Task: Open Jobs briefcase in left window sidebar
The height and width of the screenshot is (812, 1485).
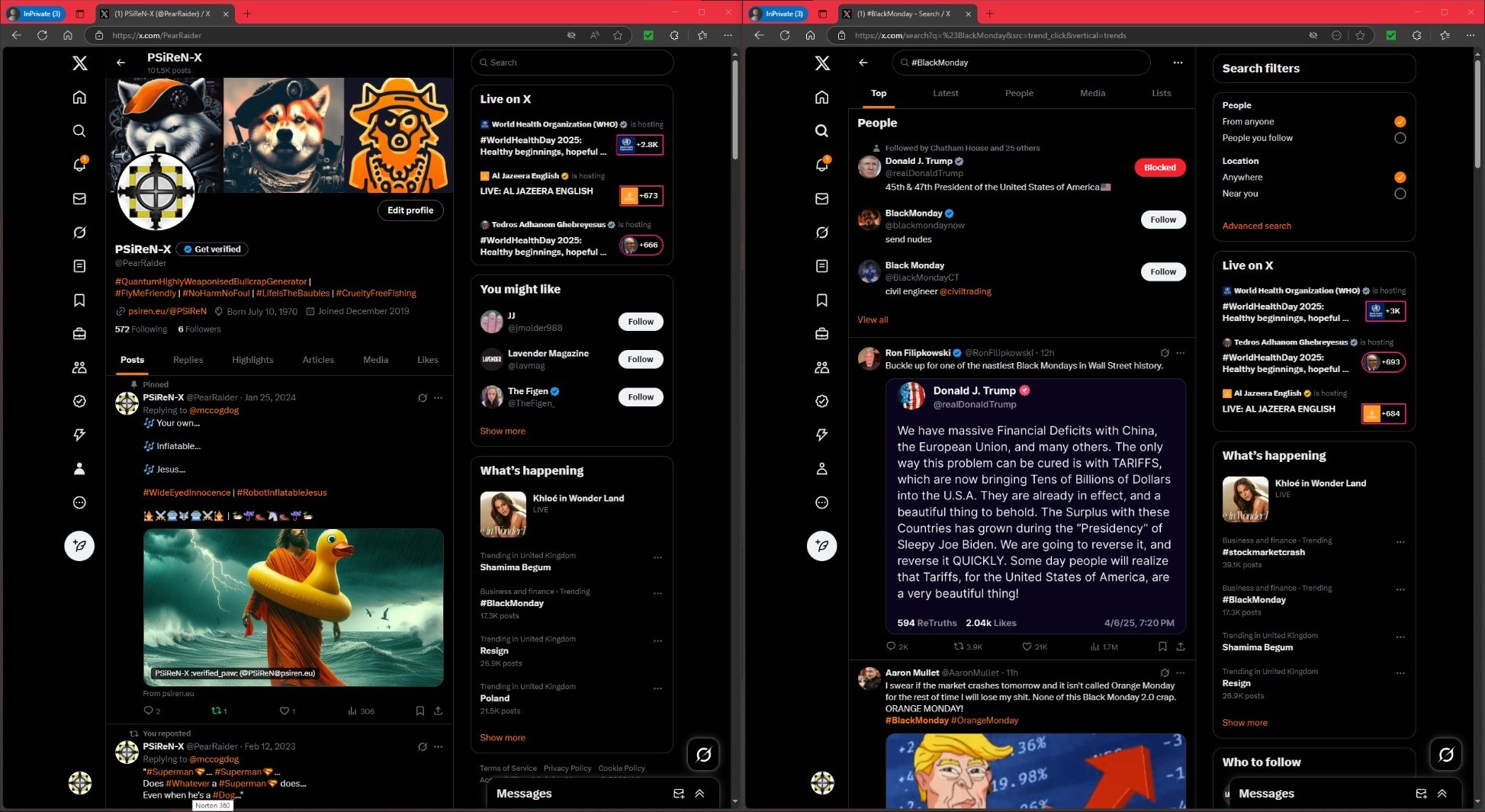Action: click(79, 333)
